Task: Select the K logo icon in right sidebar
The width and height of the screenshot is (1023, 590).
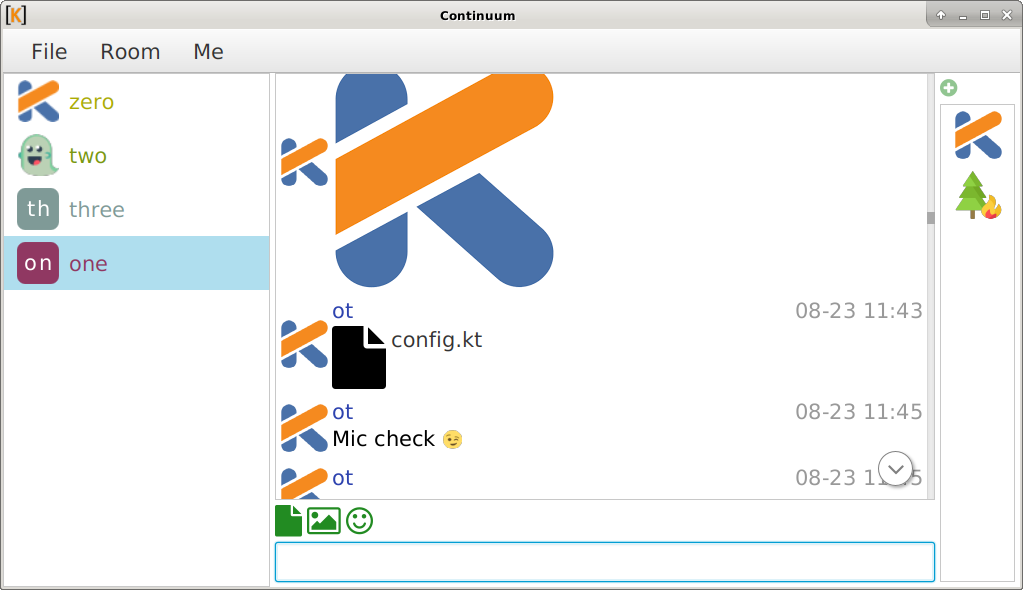Action: [x=977, y=135]
